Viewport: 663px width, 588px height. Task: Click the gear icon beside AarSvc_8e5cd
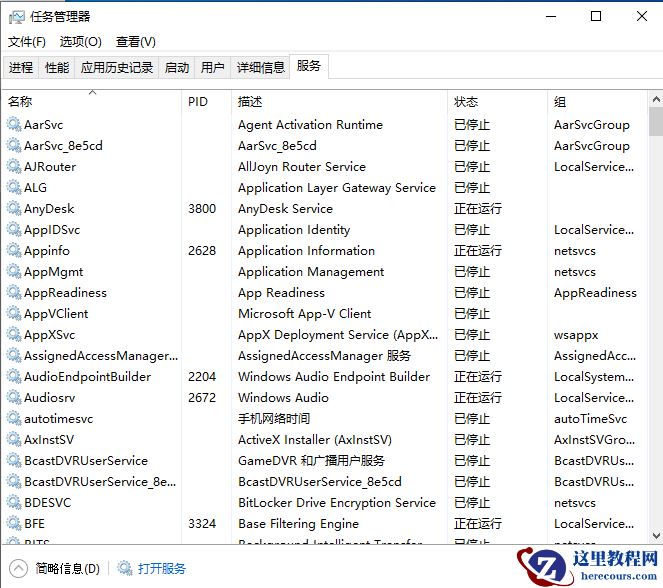pyautogui.click(x=14, y=146)
